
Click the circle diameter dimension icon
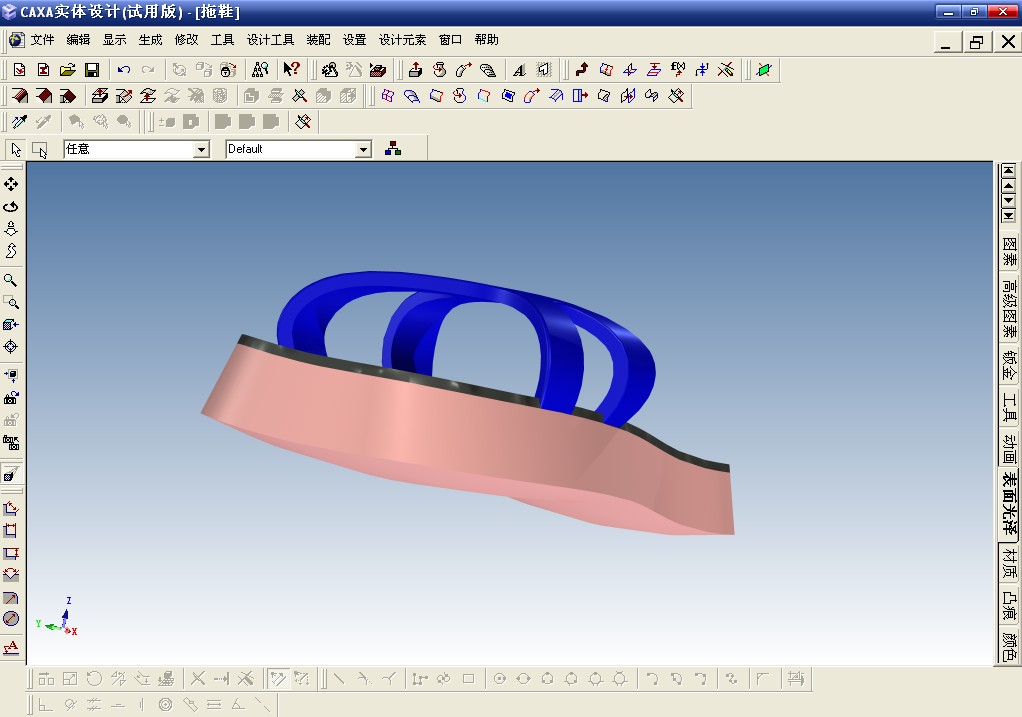pos(11,619)
